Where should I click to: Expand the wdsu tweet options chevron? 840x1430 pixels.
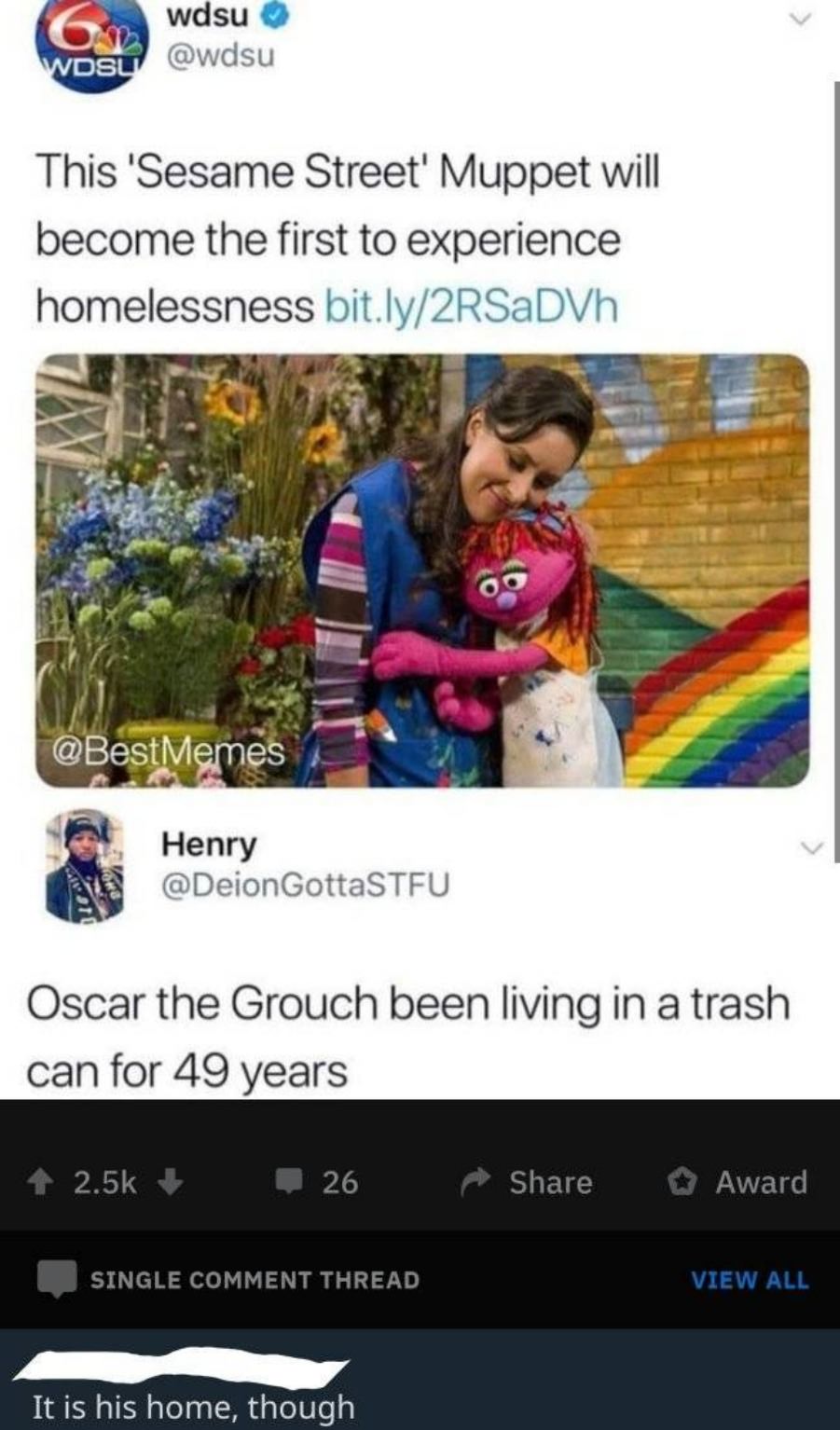(x=796, y=18)
